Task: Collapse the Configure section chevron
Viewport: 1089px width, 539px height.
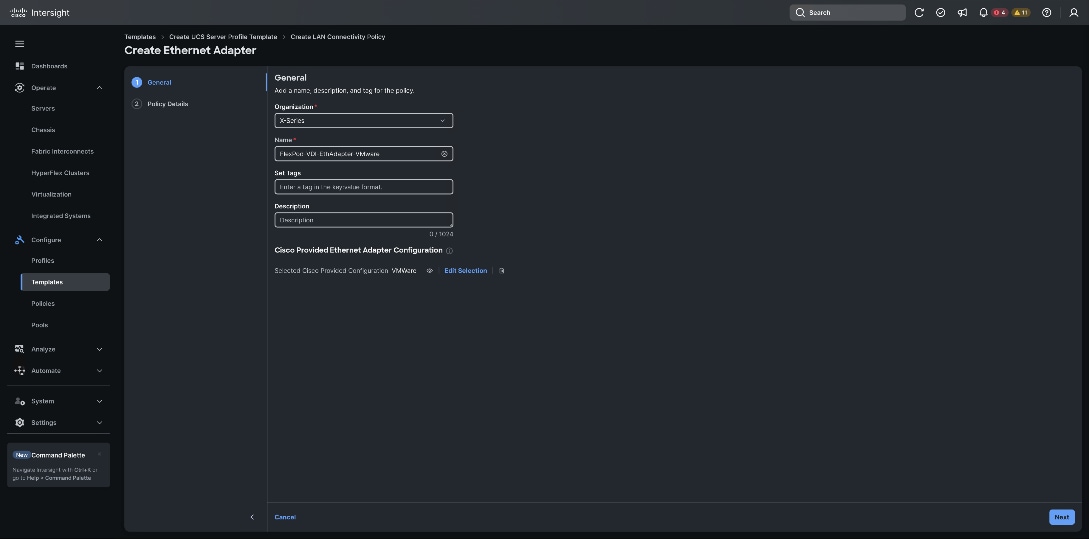Action: click(x=99, y=240)
